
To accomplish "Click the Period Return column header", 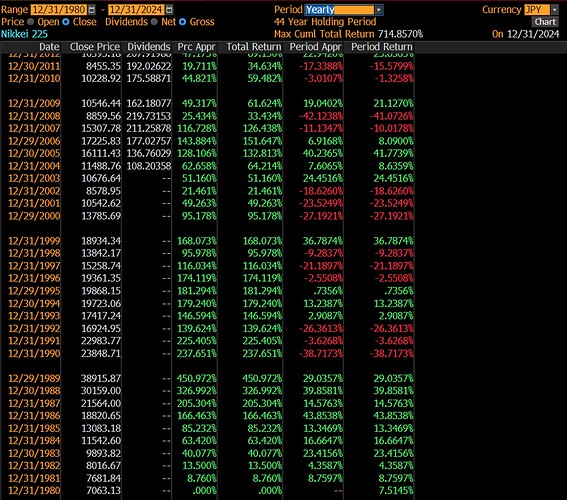I will tap(382, 47).
